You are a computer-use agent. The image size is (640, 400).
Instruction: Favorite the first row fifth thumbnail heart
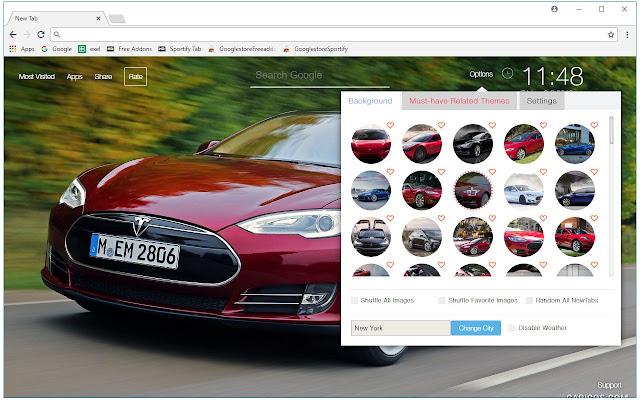tap(594, 125)
